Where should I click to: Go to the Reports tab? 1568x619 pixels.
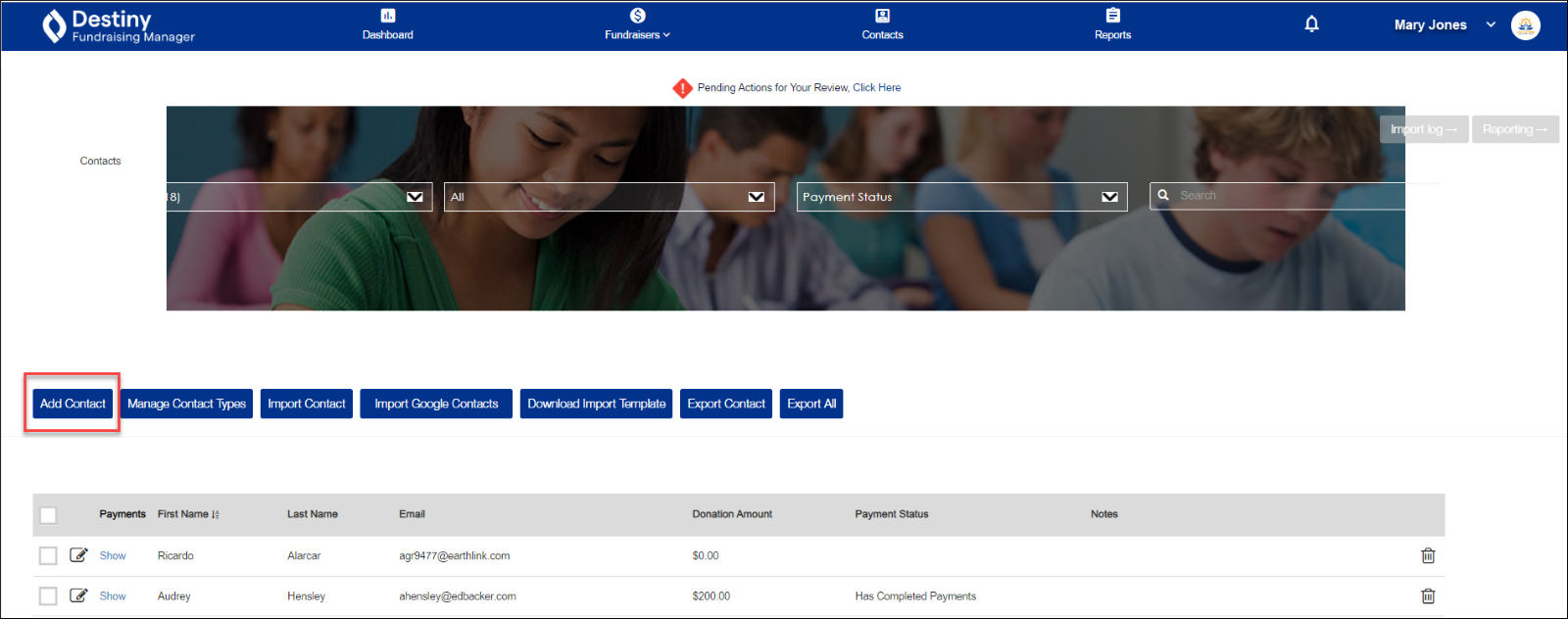tap(1112, 25)
